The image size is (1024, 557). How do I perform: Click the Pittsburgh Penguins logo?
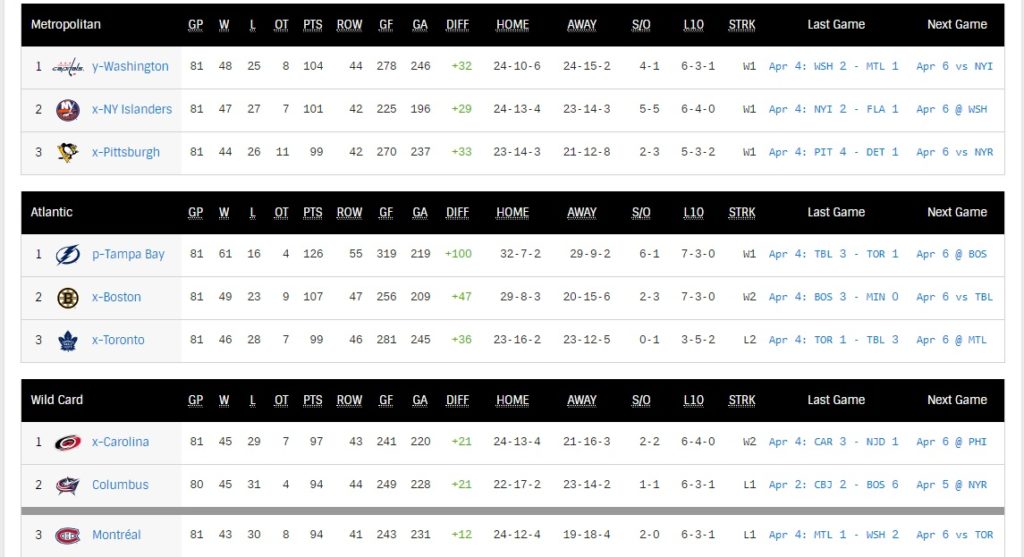point(68,153)
